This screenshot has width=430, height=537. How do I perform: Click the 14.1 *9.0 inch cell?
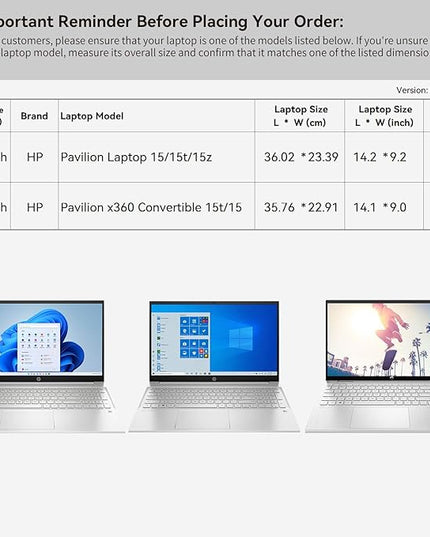[380, 207]
